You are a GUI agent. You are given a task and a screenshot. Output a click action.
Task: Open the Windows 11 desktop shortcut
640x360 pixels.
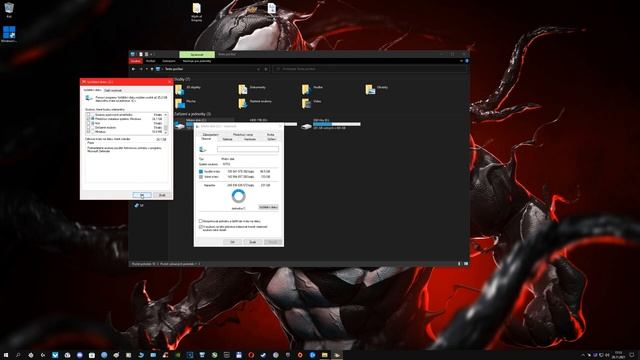(x=9, y=34)
